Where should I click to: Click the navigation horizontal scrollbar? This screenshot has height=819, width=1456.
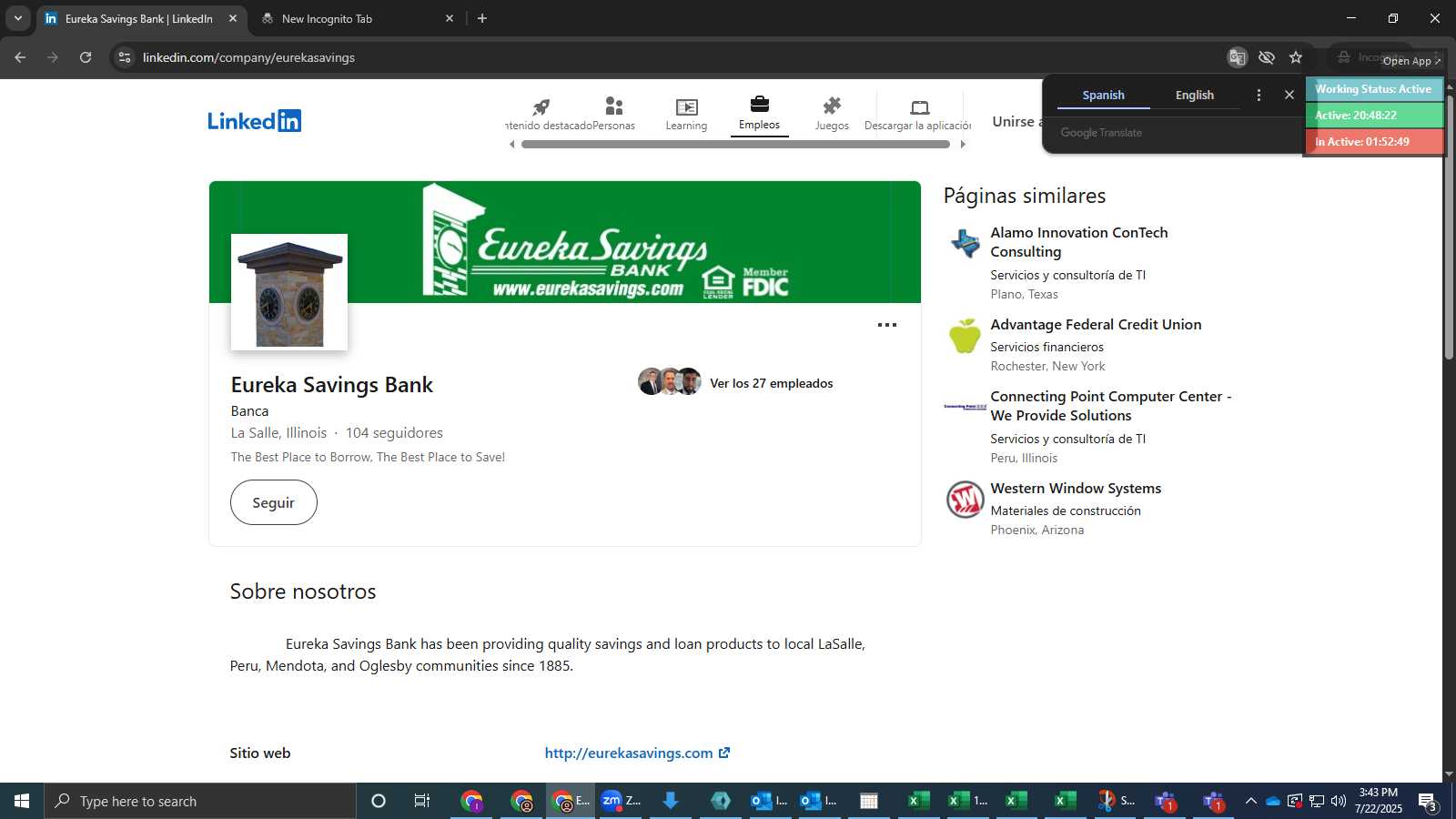click(x=736, y=144)
